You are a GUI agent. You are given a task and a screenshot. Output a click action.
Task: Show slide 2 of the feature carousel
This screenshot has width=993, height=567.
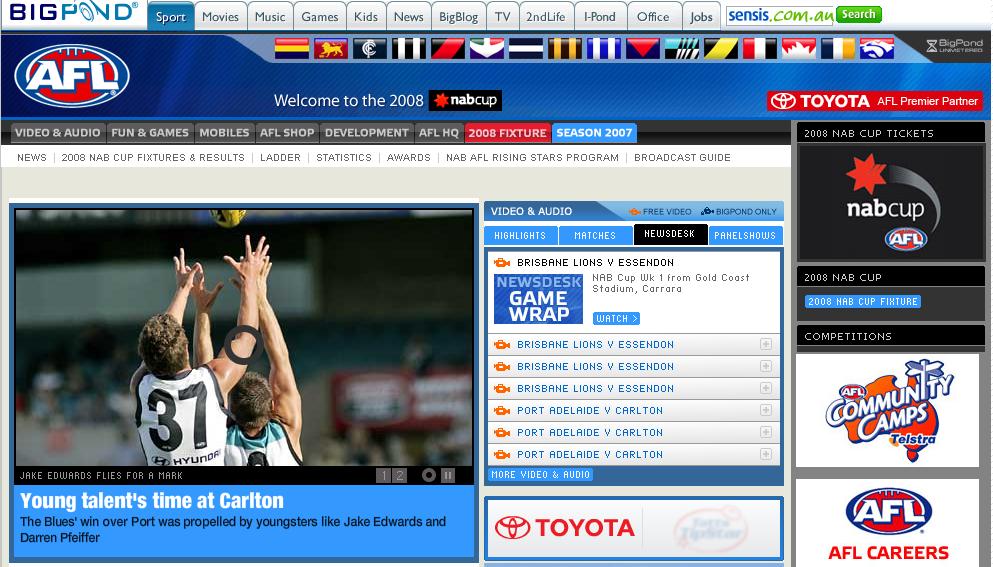coord(400,475)
